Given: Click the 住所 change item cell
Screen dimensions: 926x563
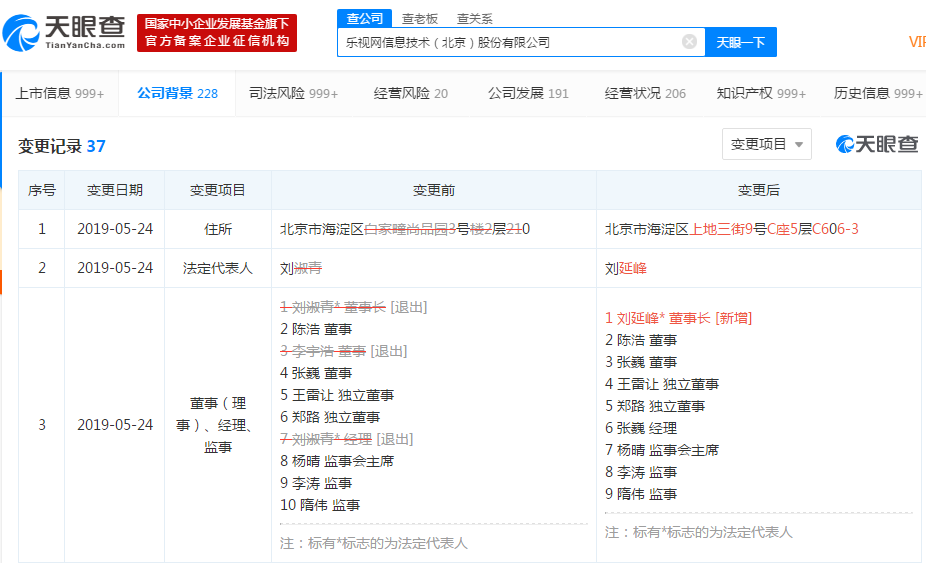Looking at the screenshot, I should (x=217, y=229).
